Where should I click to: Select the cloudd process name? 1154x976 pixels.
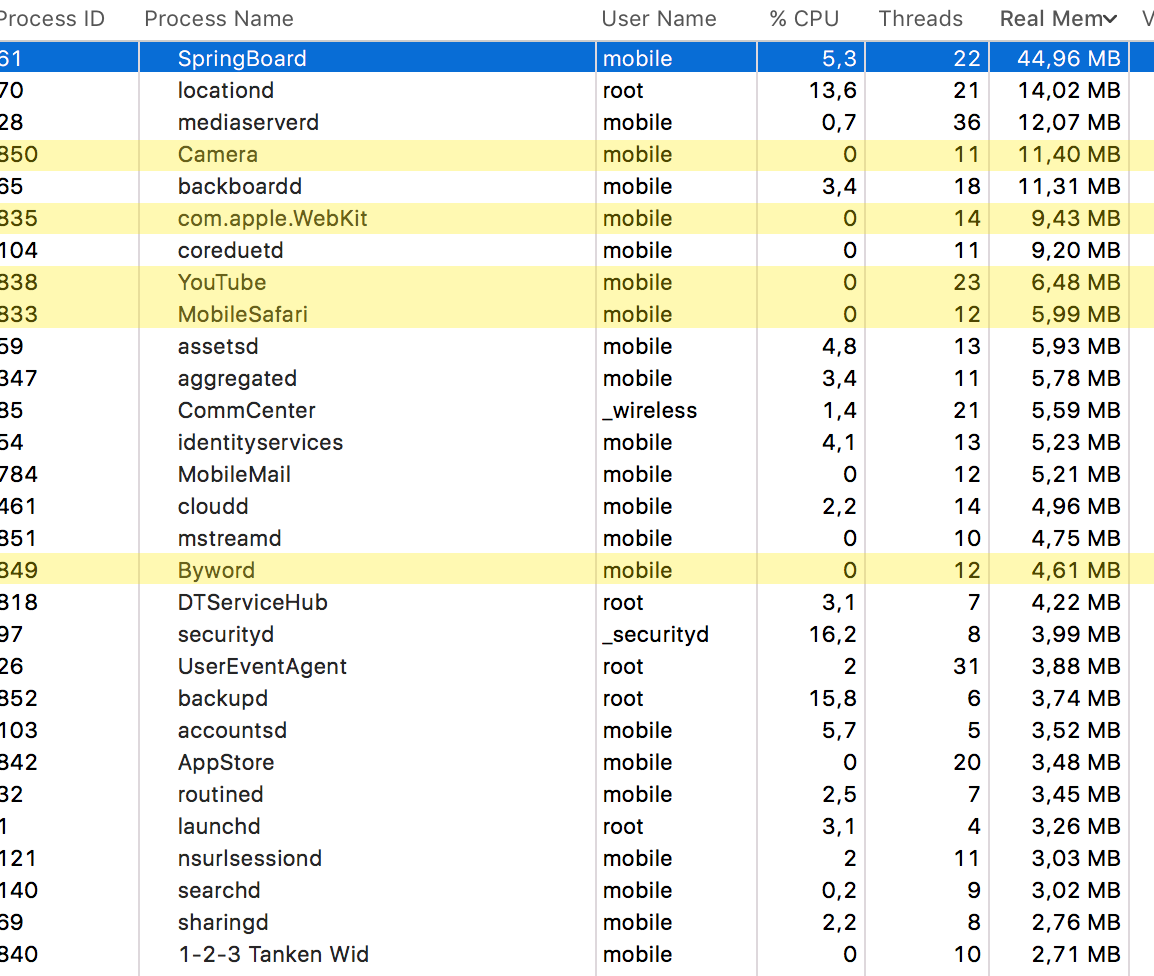point(213,506)
